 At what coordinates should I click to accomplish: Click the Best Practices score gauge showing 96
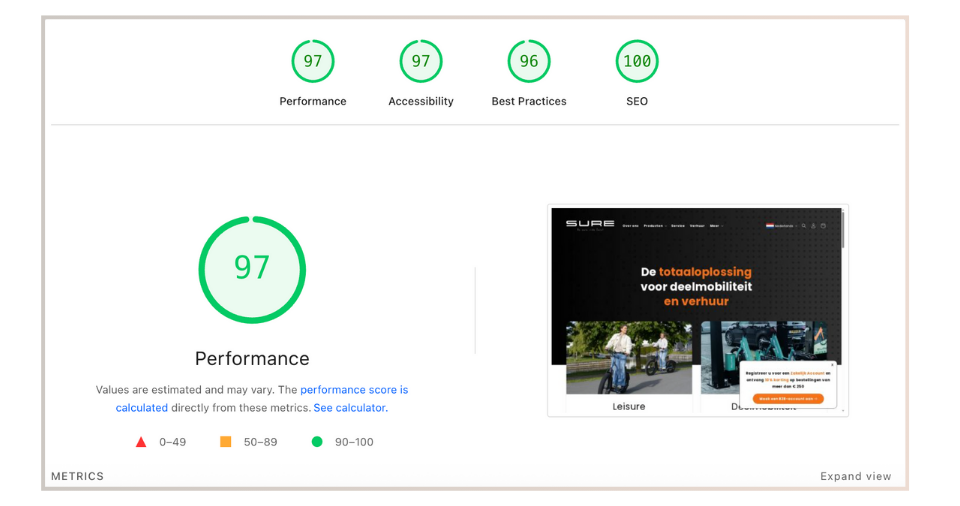click(x=529, y=61)
